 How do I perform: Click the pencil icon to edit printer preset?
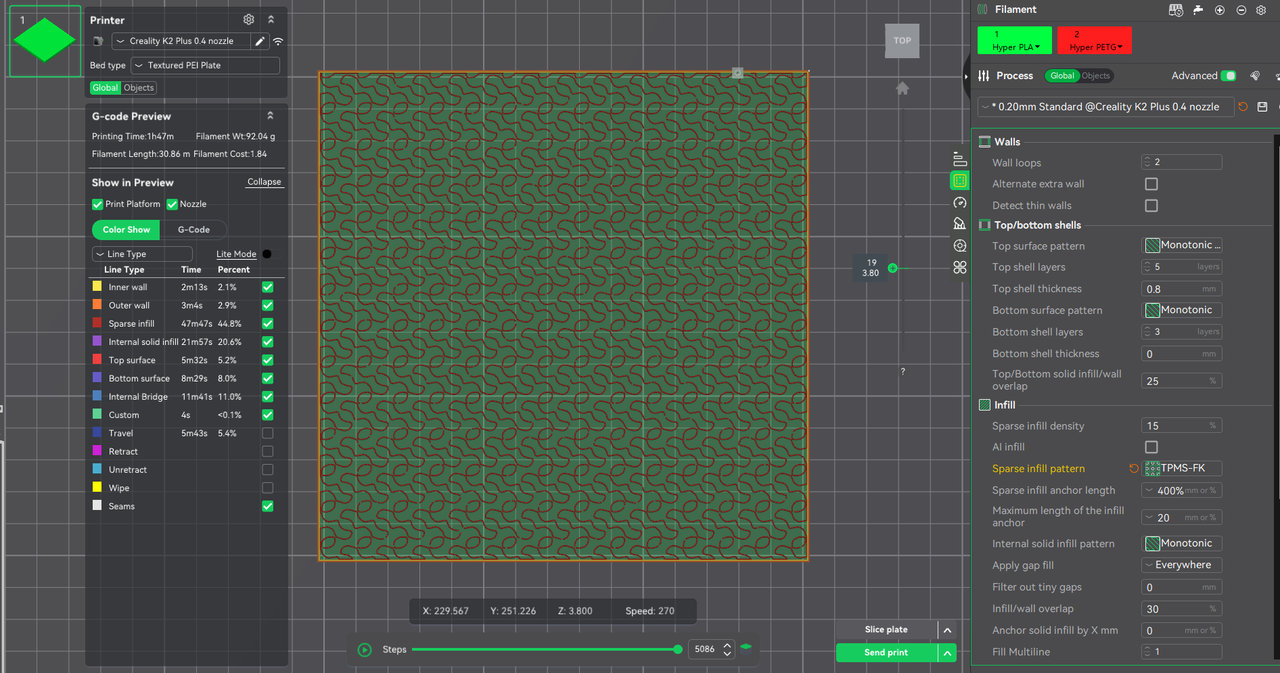pyautogui.click(x=260, y=41)
